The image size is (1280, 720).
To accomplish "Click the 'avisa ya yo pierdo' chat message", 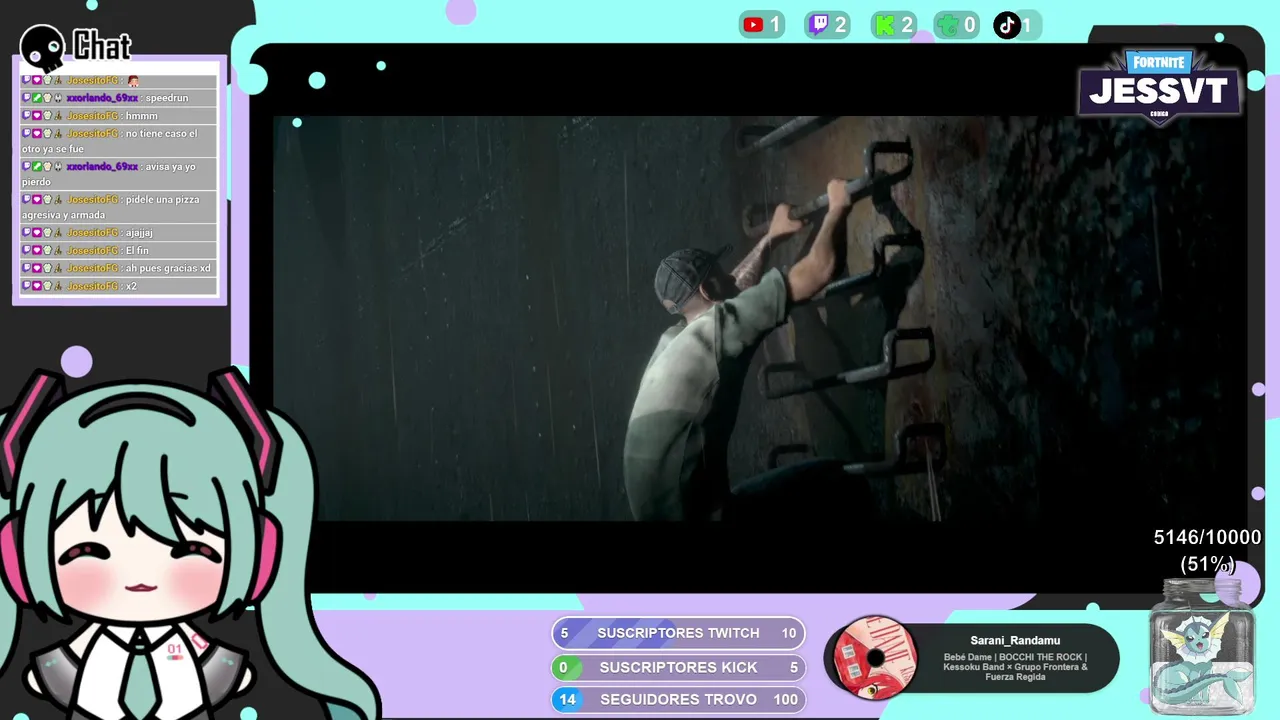I will pyautogui.click(x=119, y=174).
